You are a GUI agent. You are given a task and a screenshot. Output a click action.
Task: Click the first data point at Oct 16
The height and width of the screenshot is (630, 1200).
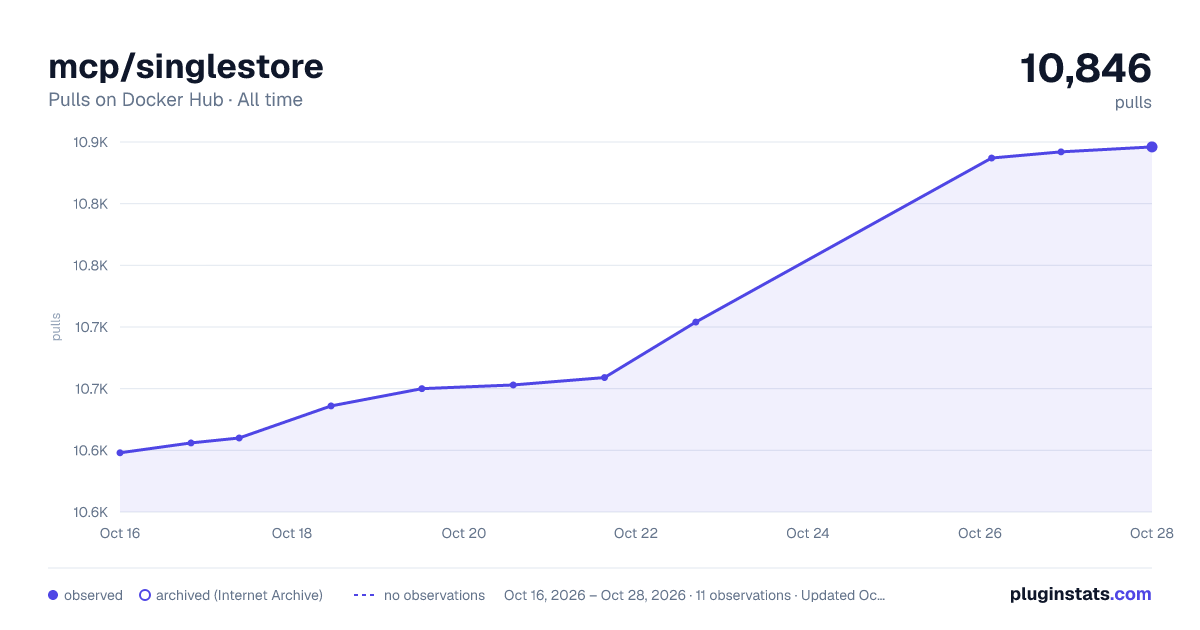coord(120,453)
